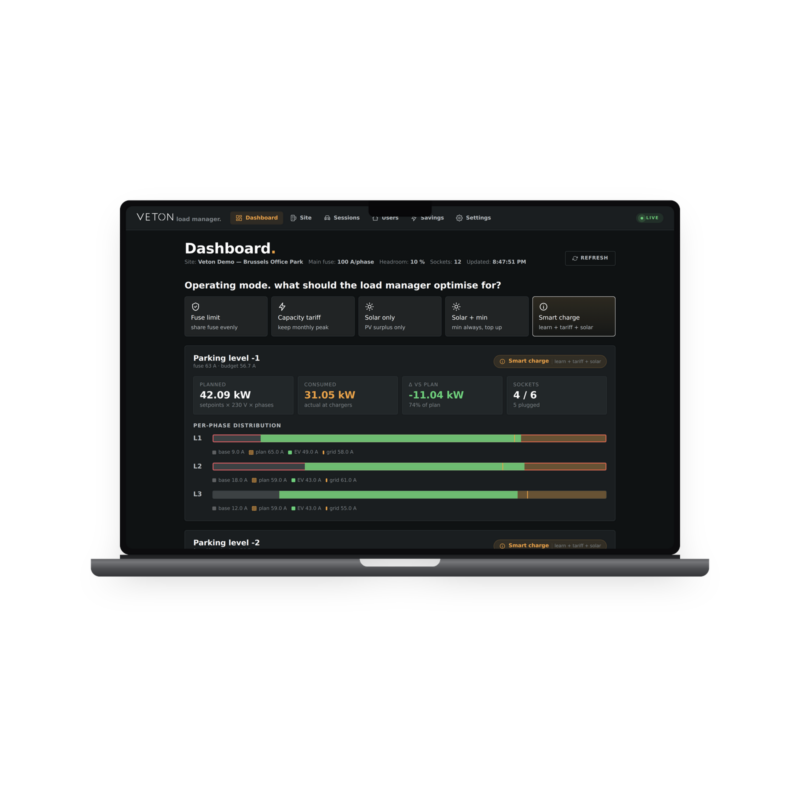Click the VETON load manager logo
The height and width of the screenshot is (800, 800).
[179, 217]
